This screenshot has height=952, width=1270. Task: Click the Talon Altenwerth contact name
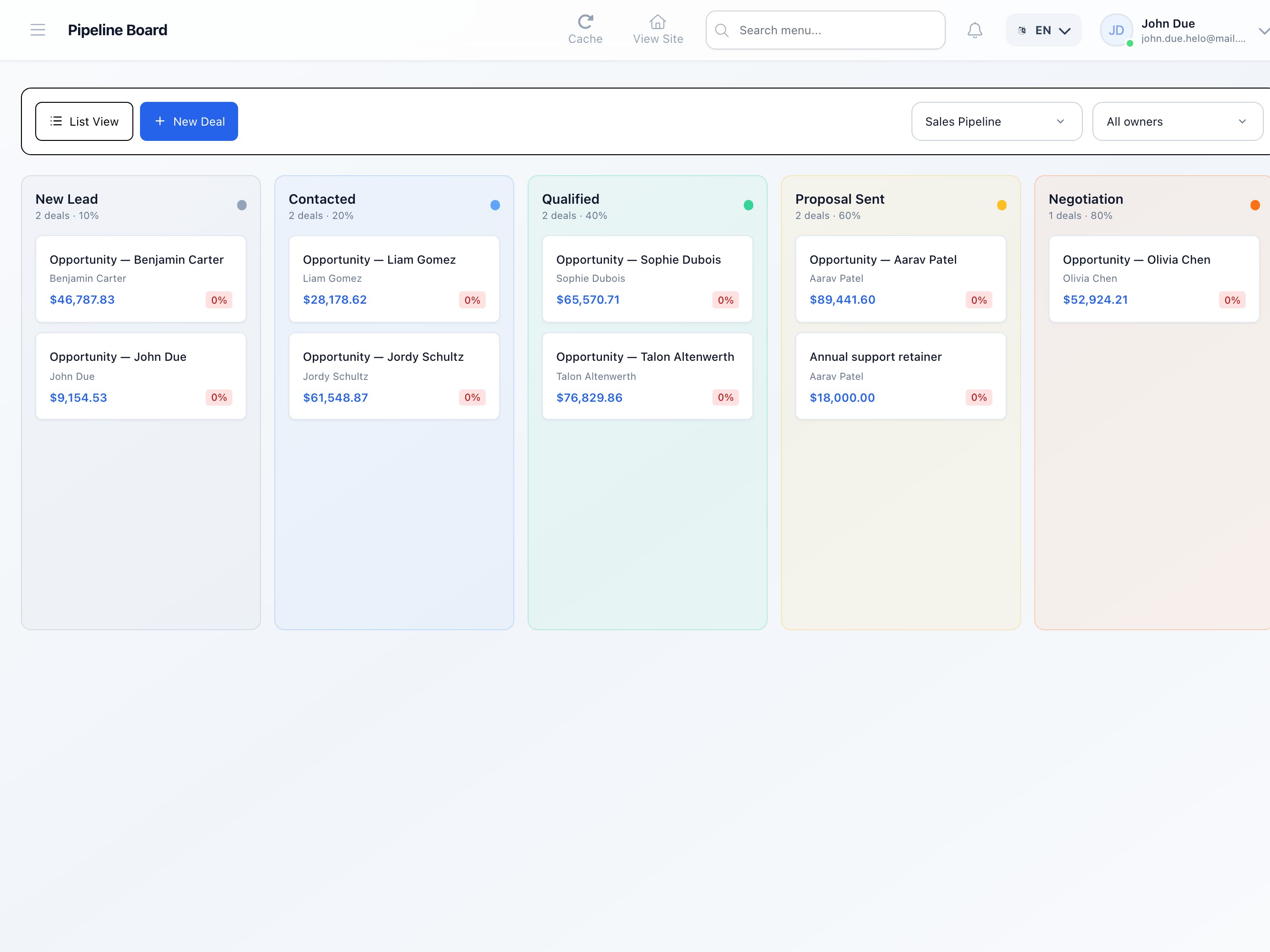(596, 377)
